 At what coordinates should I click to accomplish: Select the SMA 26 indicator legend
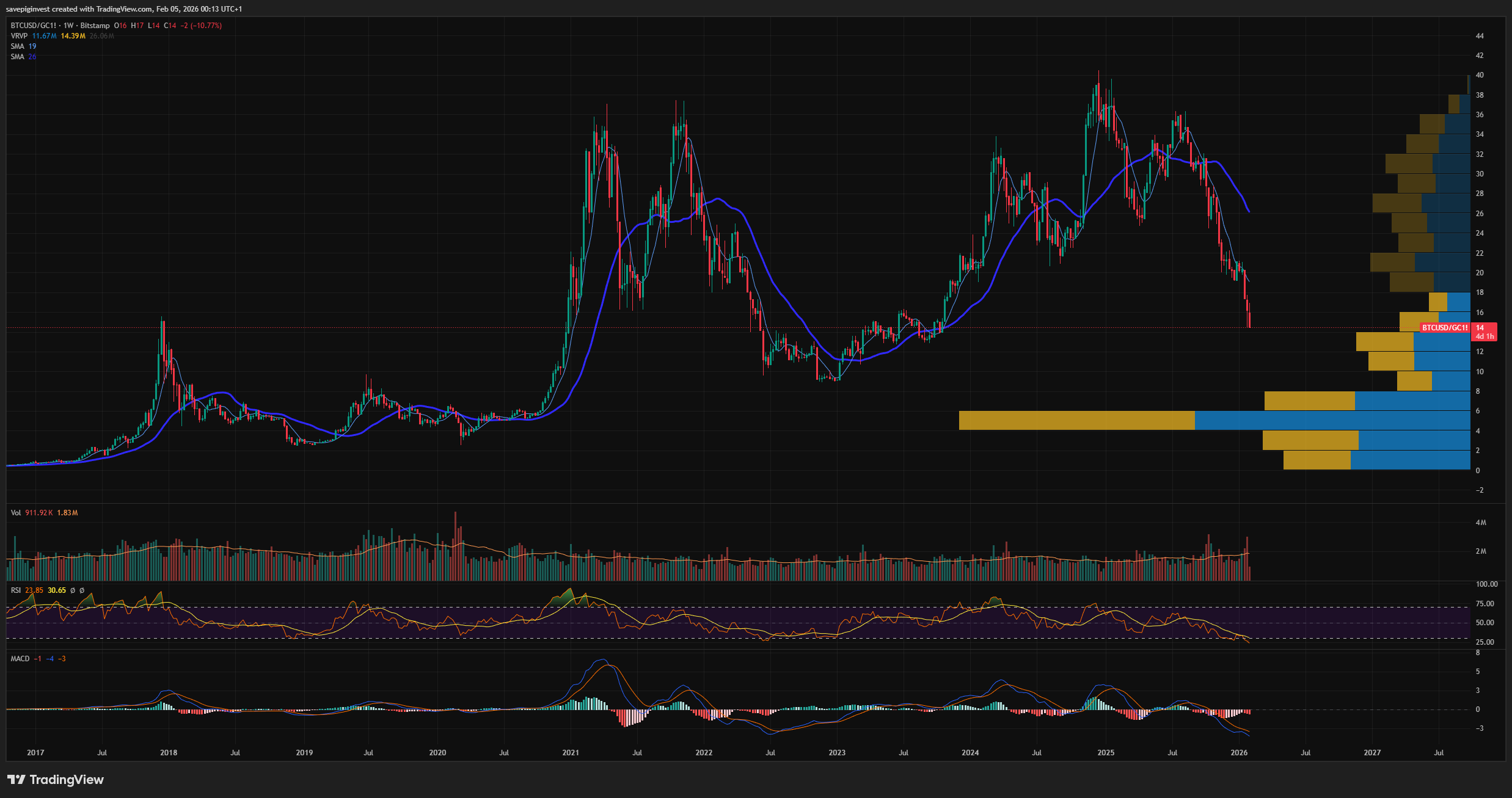[23, 57]
